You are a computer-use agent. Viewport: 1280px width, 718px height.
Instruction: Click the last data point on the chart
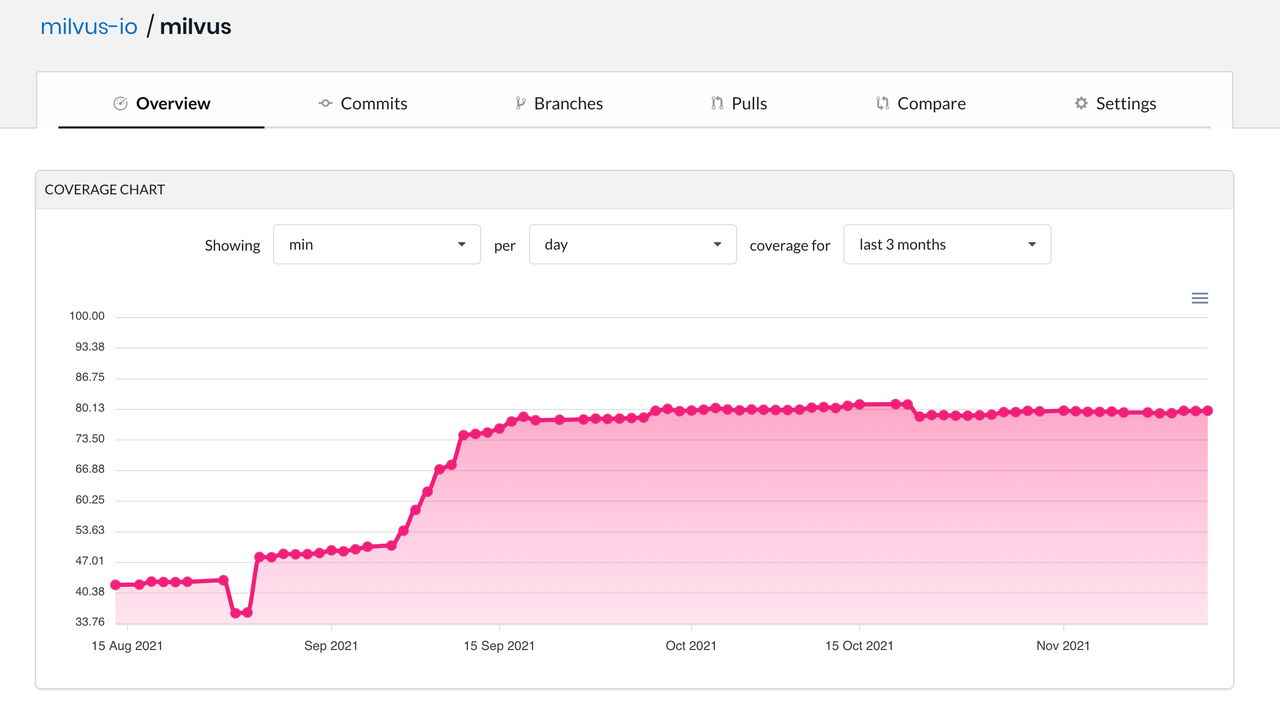(1208, 411)
